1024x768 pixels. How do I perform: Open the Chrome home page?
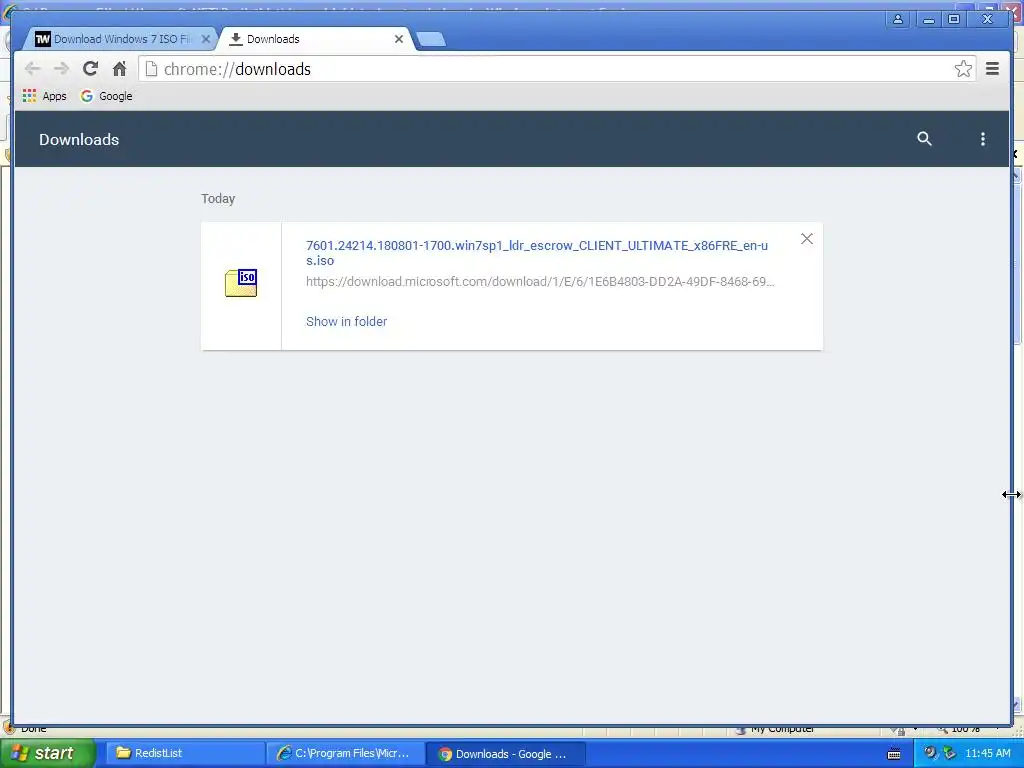pyautogui.click(x=119, y=69)
